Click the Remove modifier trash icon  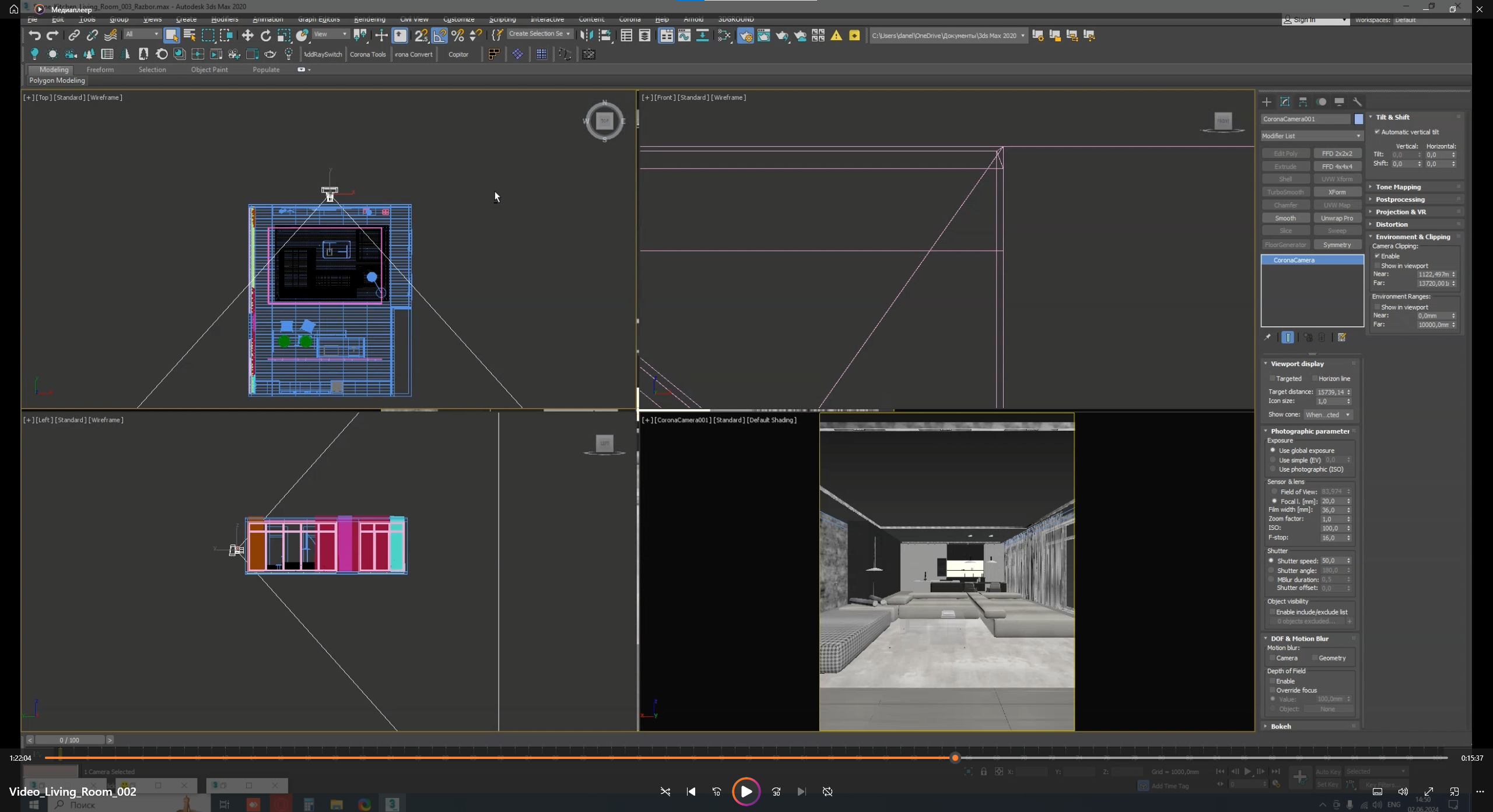point(1322,338)
